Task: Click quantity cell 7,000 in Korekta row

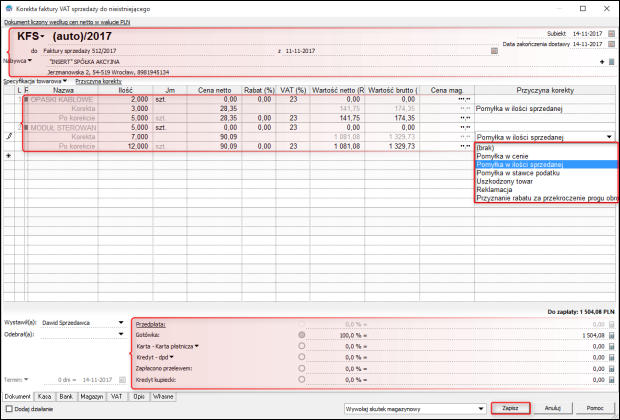Action: click(x=125, y=137)
